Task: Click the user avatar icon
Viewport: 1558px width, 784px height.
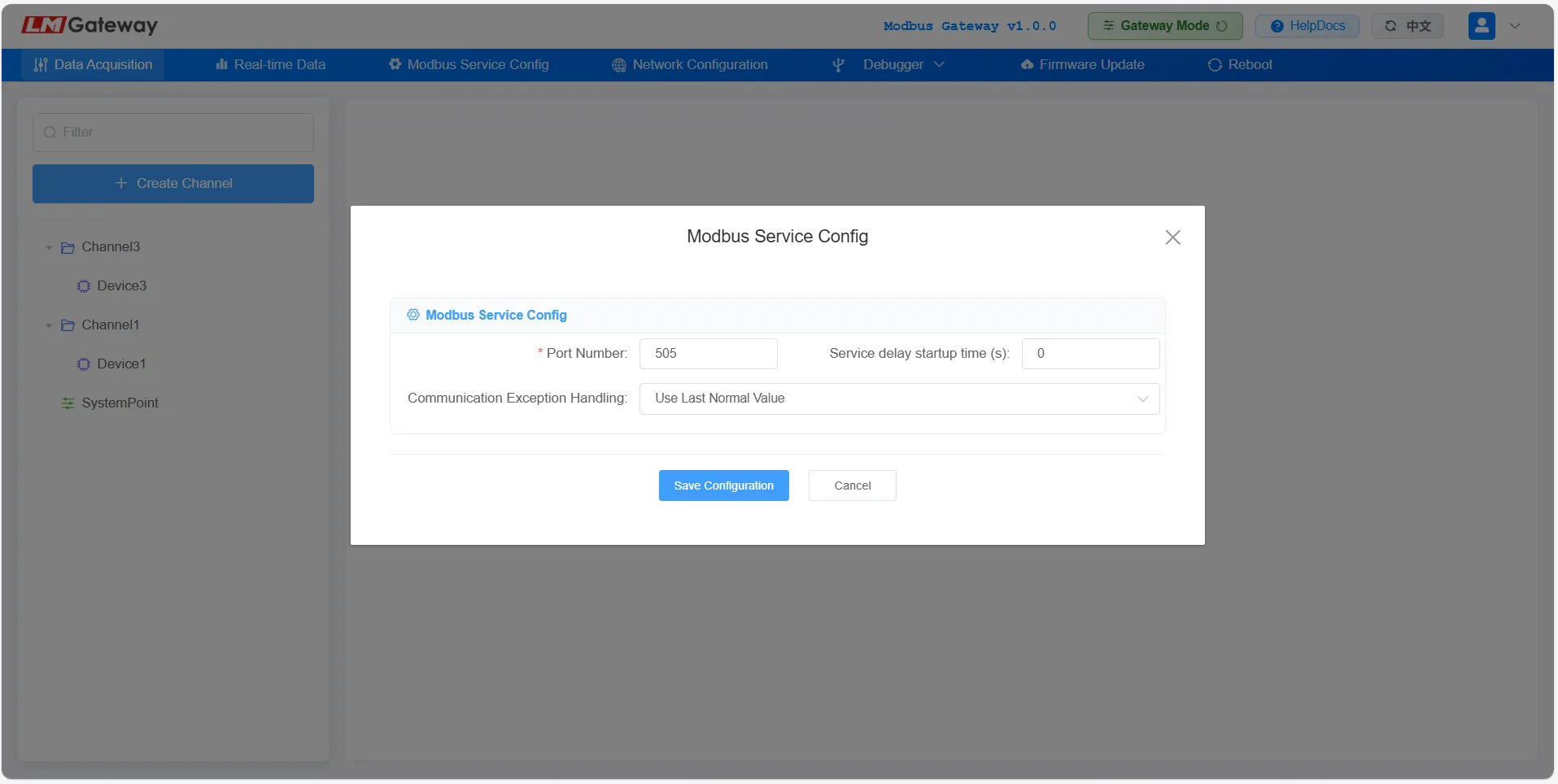Action: click(1481, 26)
